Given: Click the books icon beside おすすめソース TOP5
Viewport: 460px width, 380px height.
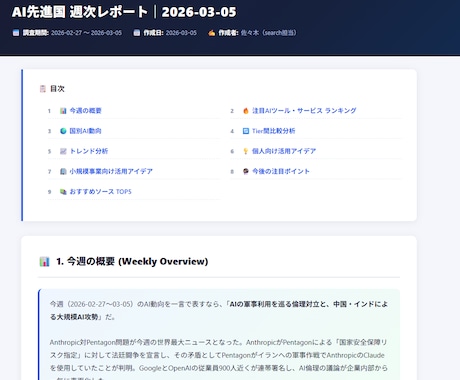Looking at the screenshot, I should pyautogui.click(x=63, y=192).
